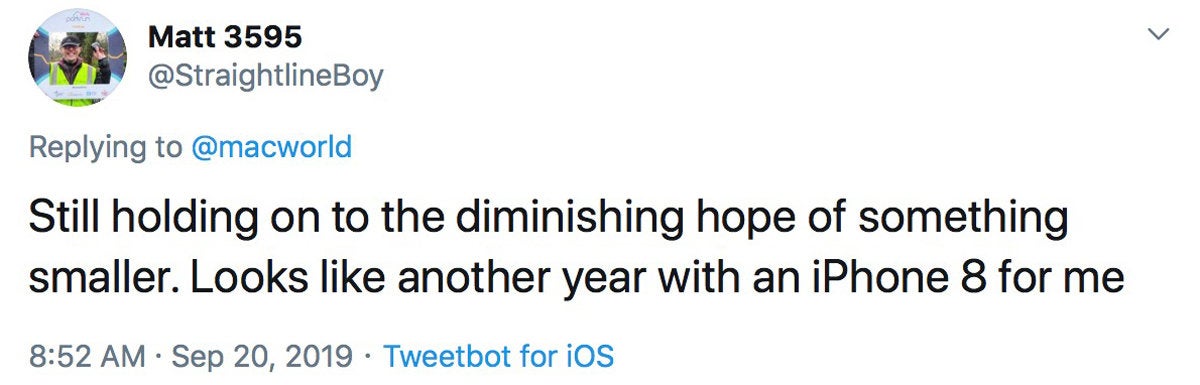Viewport: 1200px width, 385px height.
Task: Open the tweet options chevron menu
Action: click(x=1158, y=35)
